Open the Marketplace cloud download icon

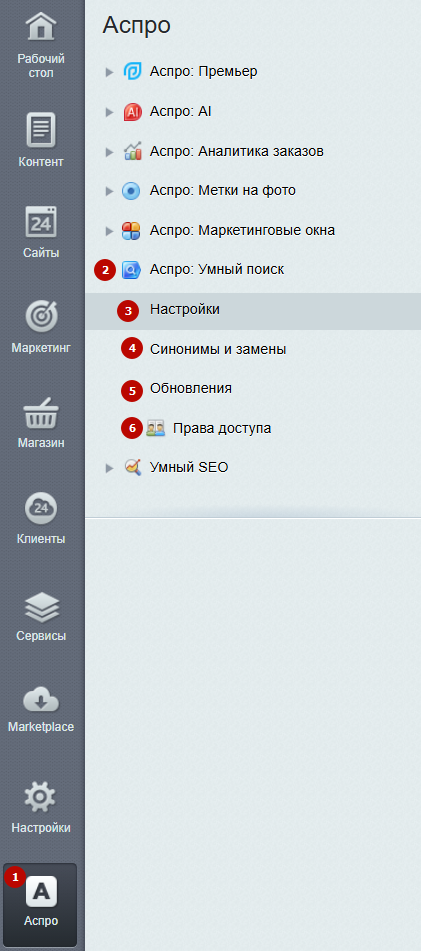pyautogui.click(x=41, y=699)
